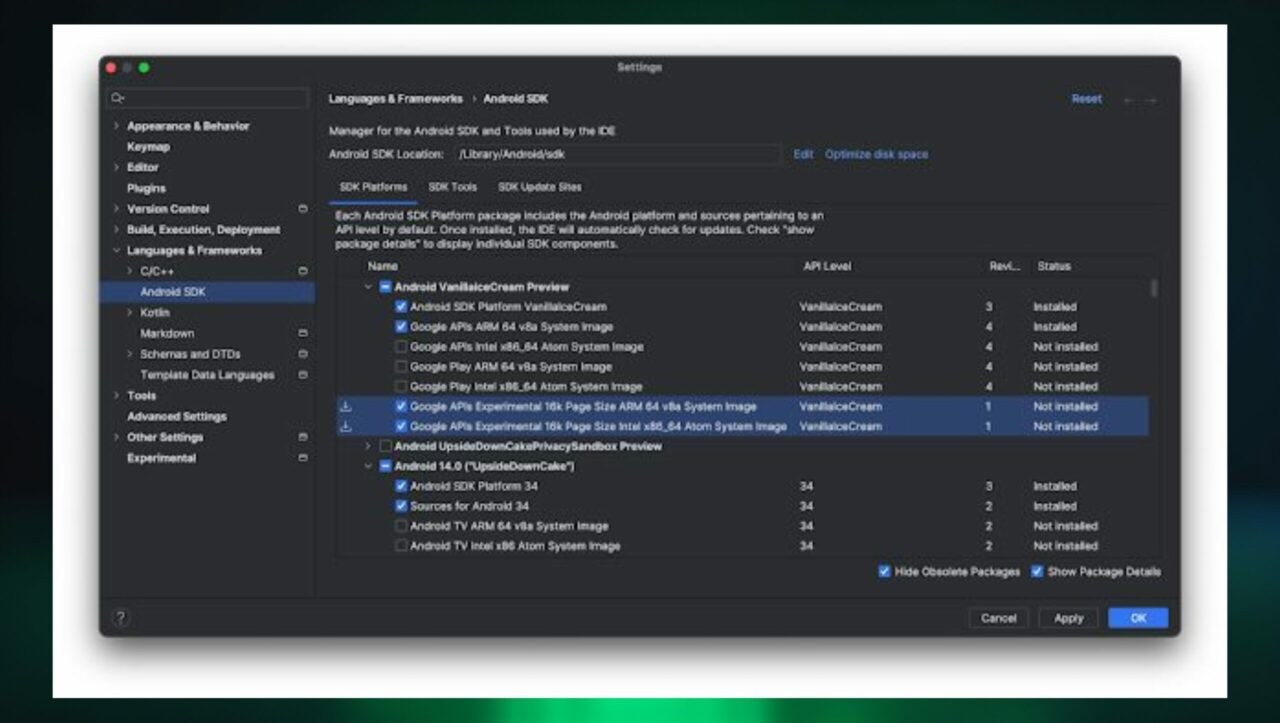Expand Version Control settings section
This screenshot has width=1280, height=723.
point(116,209)
